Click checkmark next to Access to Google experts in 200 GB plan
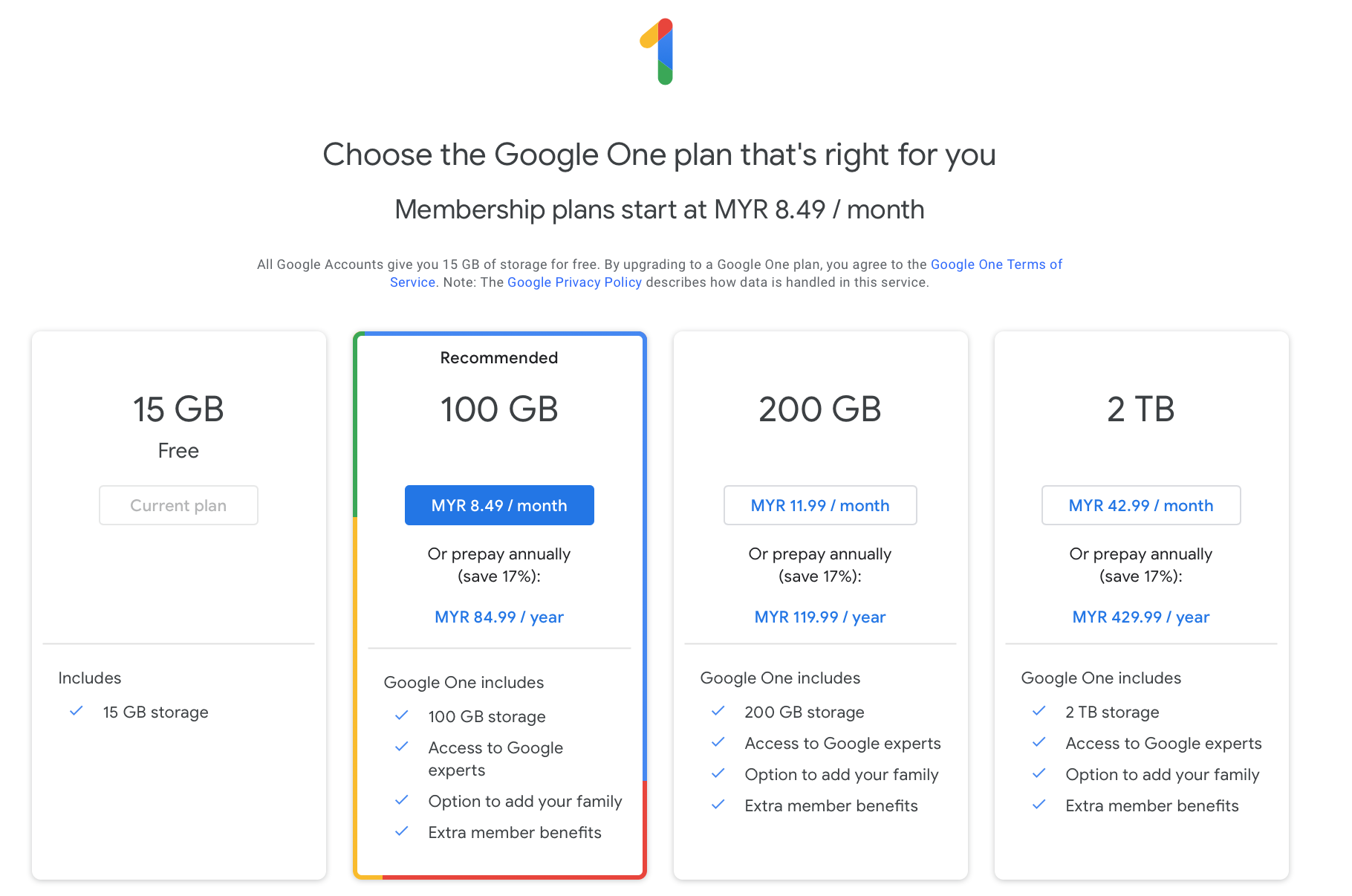Screen dimensions: 1352x896 [718, 742]
